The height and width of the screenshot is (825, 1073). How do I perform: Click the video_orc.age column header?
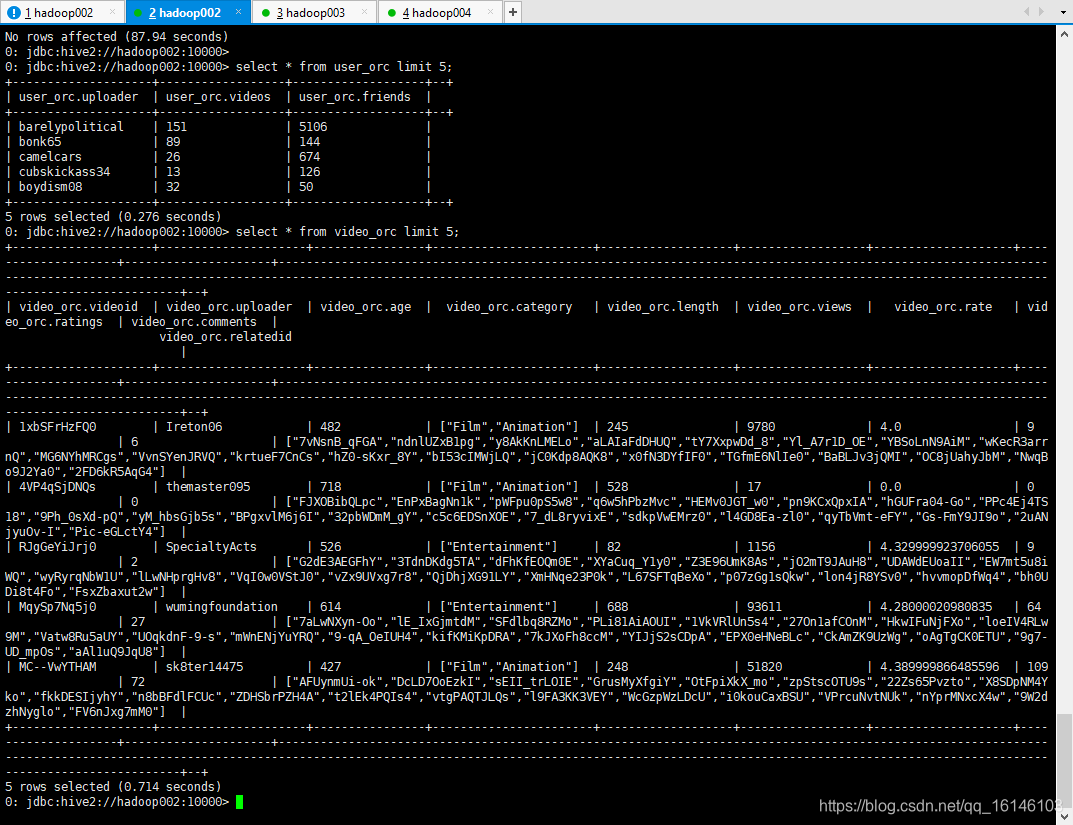point(366,307)
